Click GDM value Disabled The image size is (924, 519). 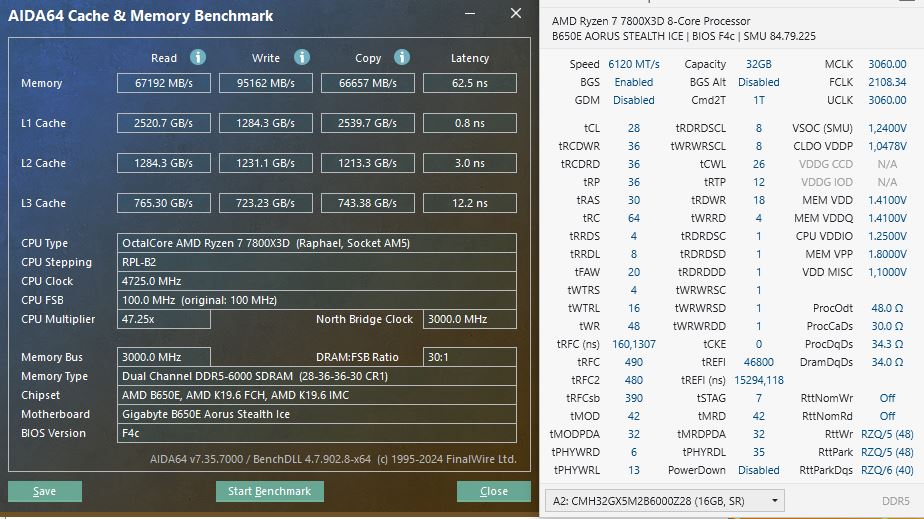(x=633, y=100)
